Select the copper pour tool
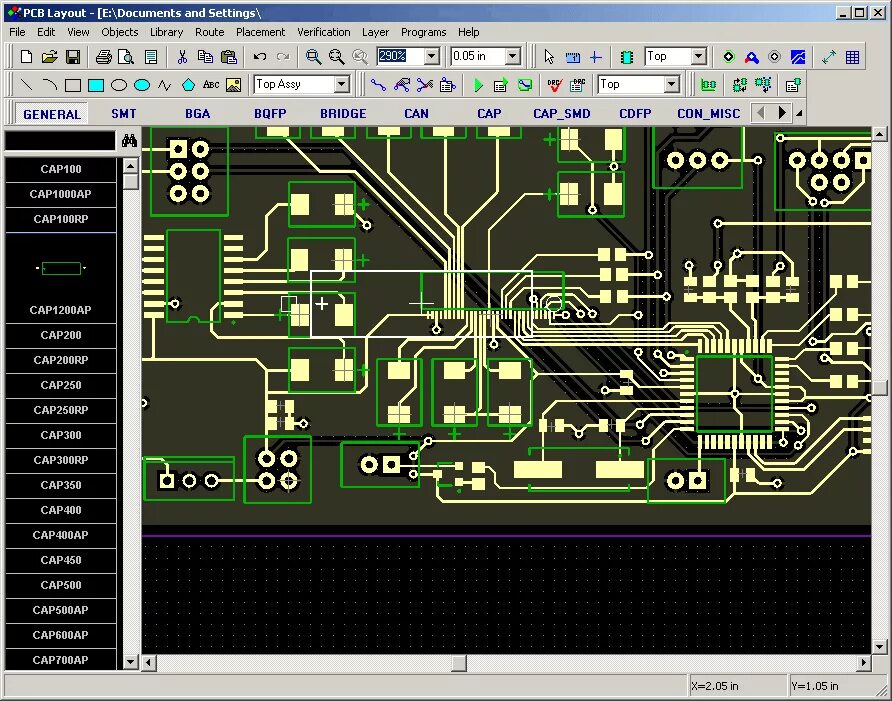Viewport: 892px width, 701px height. tap(798, 56)
